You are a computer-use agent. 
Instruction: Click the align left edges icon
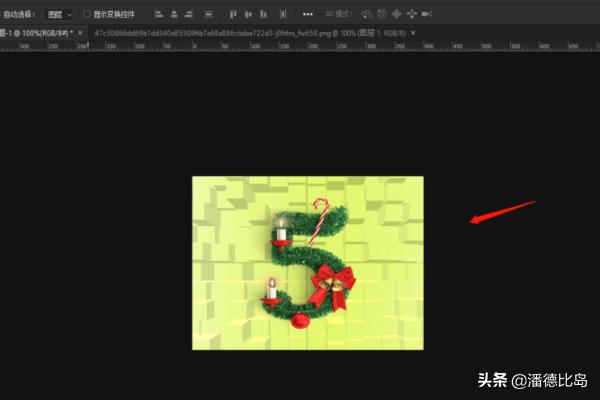click(160, 14)
